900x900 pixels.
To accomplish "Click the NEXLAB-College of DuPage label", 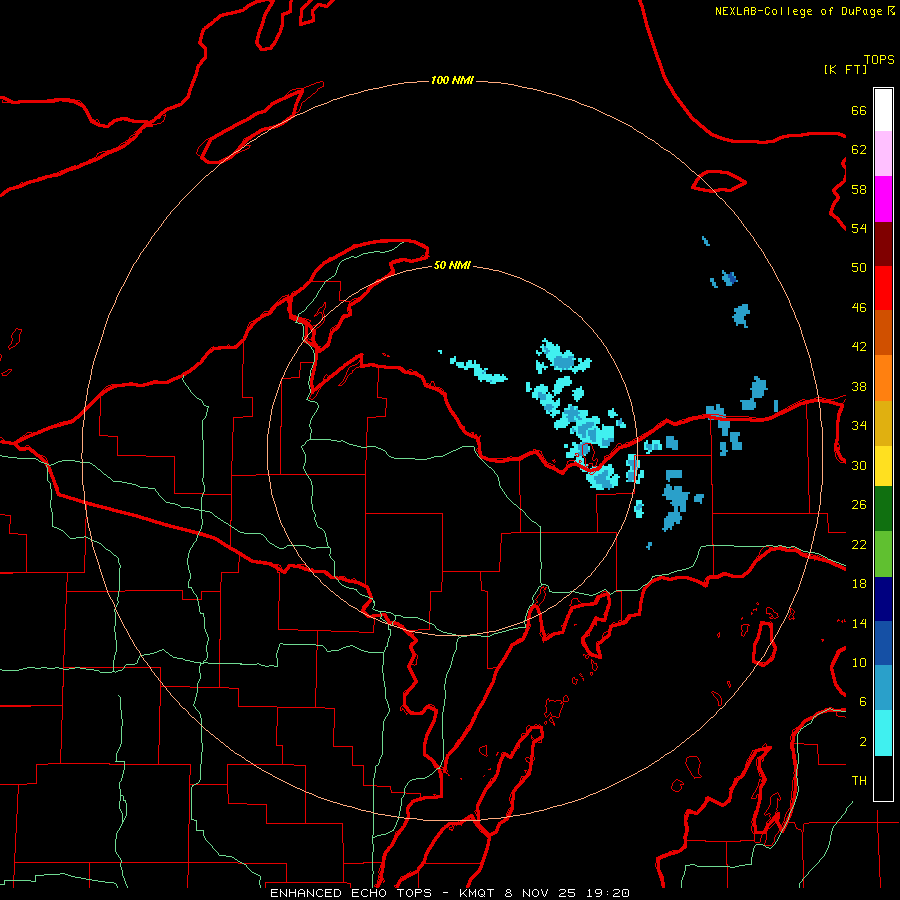I will pos(804,11).
